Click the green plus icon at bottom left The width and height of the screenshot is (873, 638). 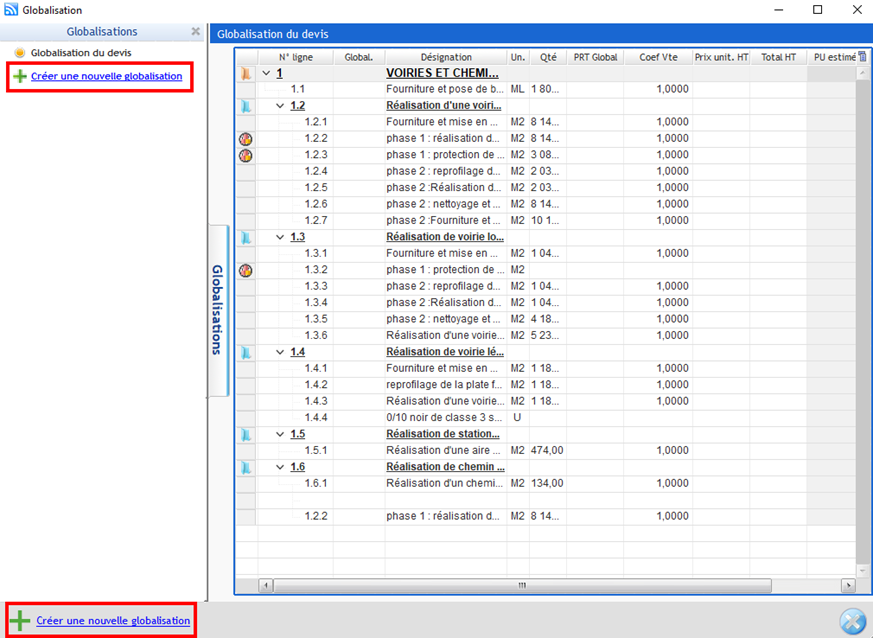pyautogui.click(x=20, y=621)
